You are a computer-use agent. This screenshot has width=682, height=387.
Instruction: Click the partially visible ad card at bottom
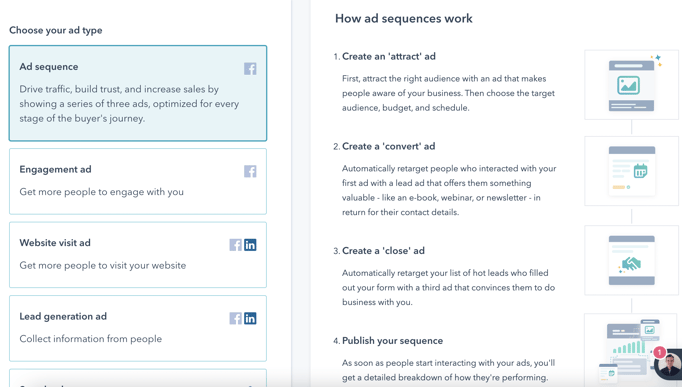click(138, 378)
